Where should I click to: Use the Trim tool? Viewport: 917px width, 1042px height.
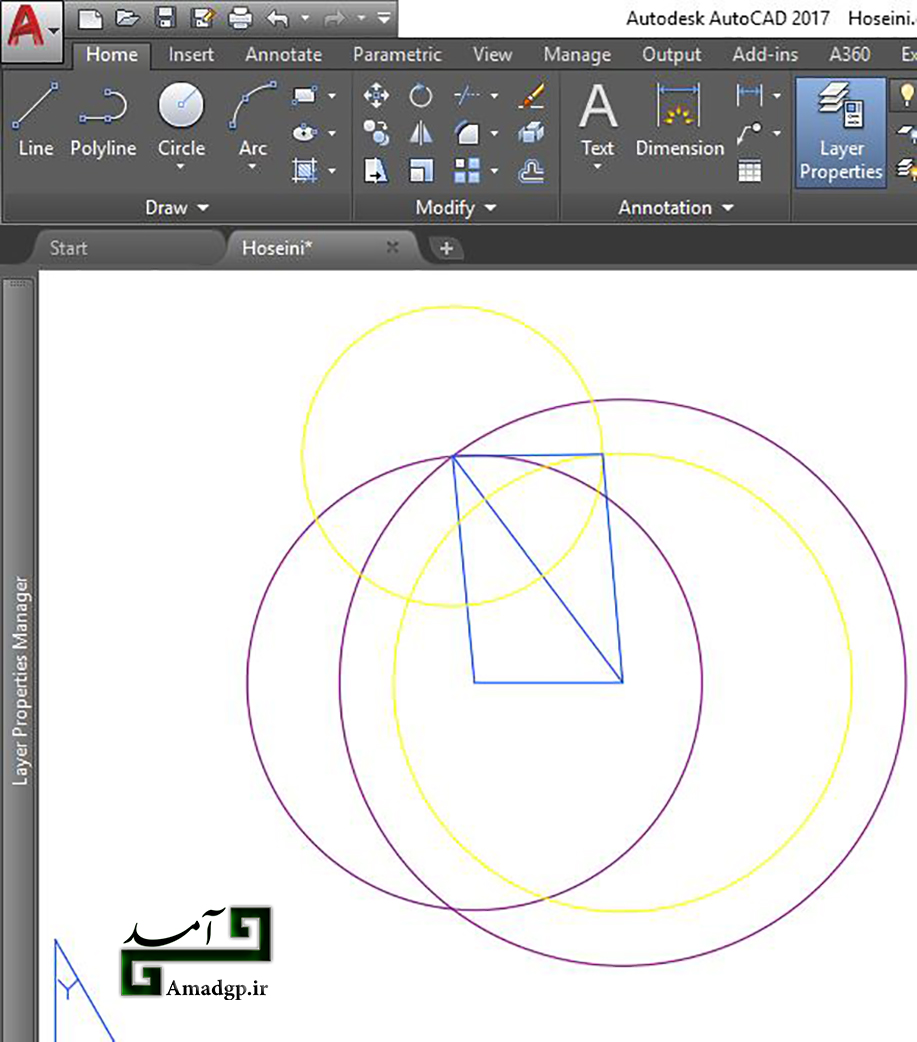coord(466,96)
